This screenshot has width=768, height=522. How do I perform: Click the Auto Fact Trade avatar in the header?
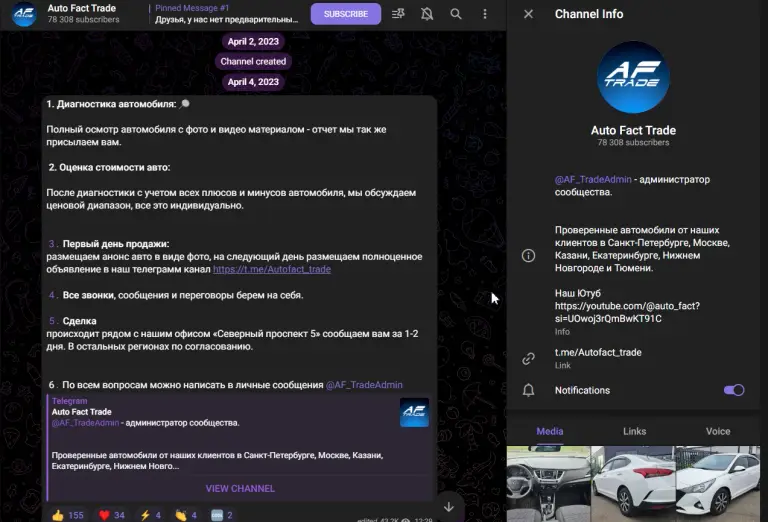24,14
